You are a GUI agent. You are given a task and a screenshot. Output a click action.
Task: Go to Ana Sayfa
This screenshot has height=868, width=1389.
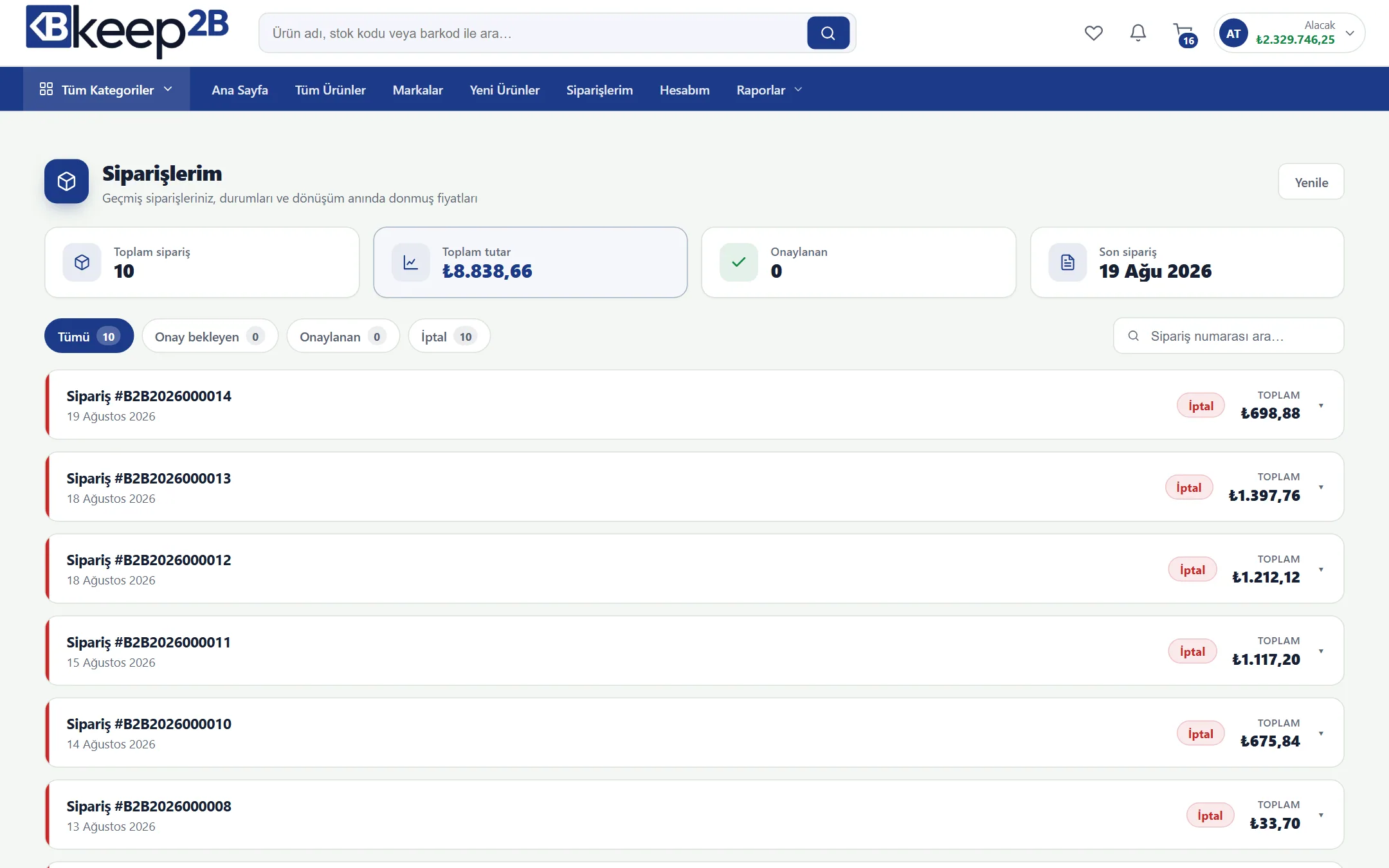240,90
